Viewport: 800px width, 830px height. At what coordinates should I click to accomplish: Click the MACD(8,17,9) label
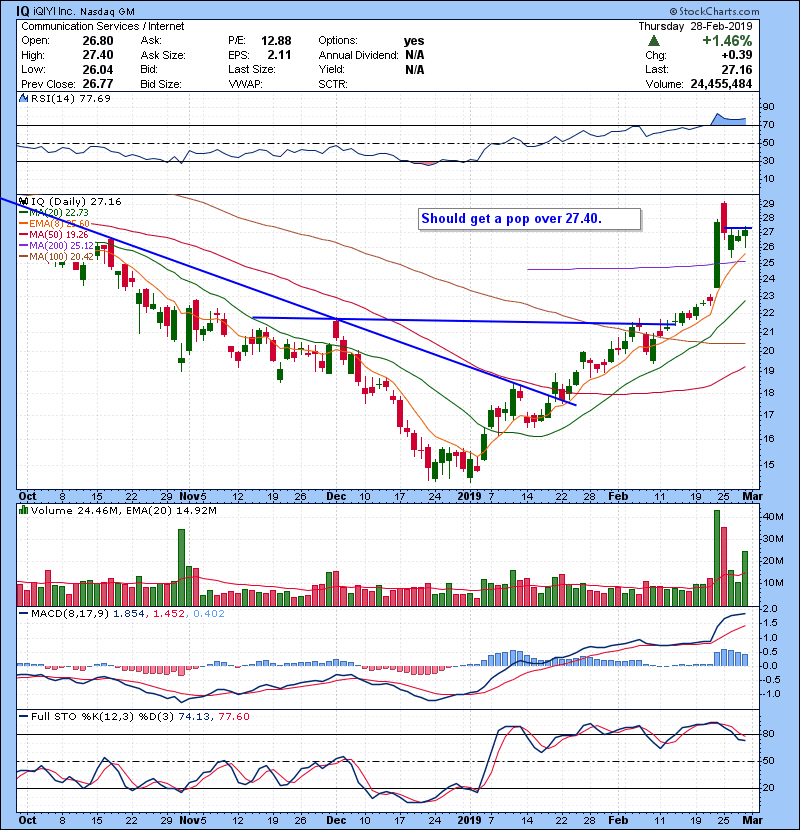(x=70, y=614)
